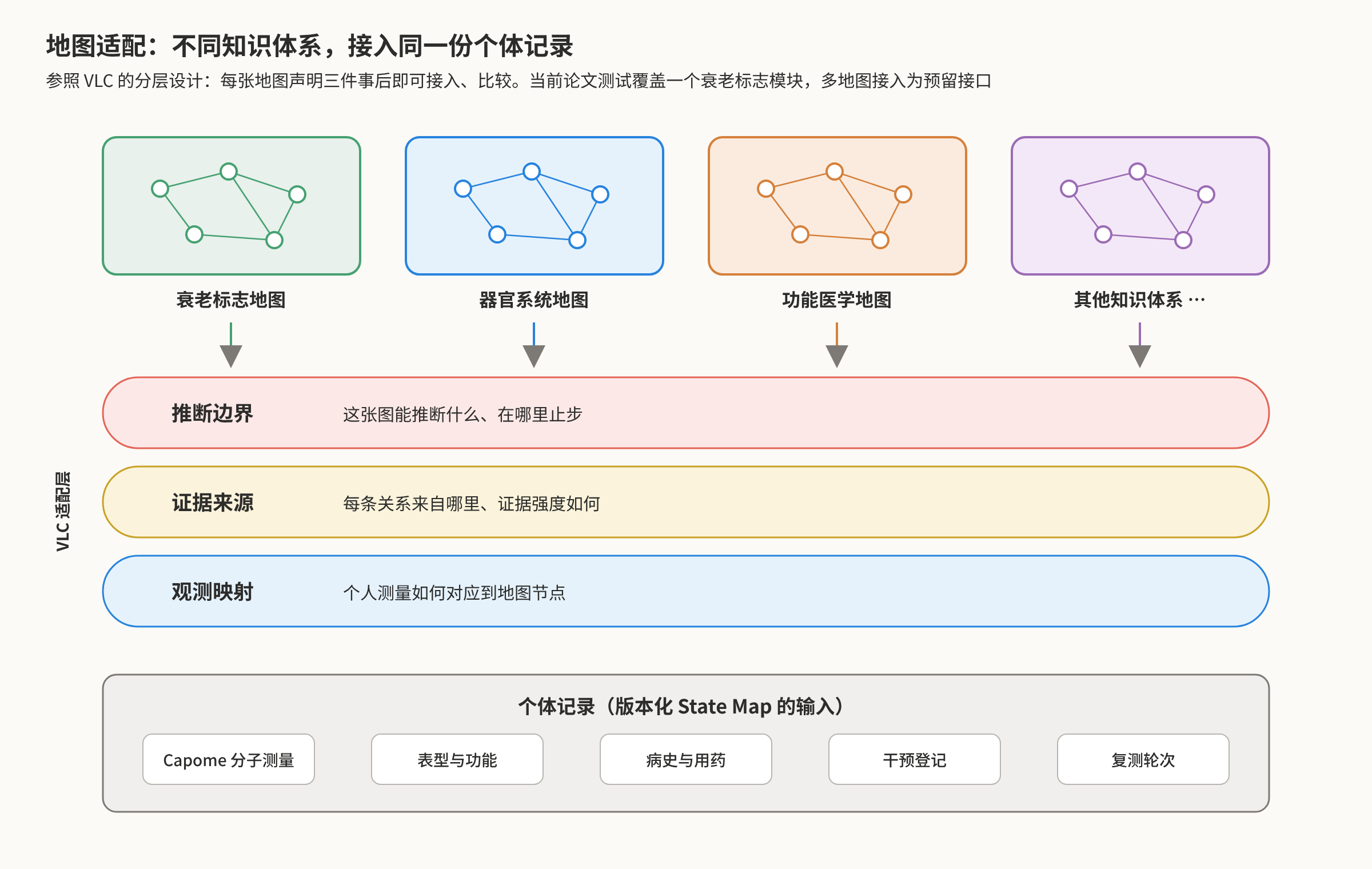Click the down arrow under 其他知识体系
Screen dimensions: 1372x869
pos(1140,345)
